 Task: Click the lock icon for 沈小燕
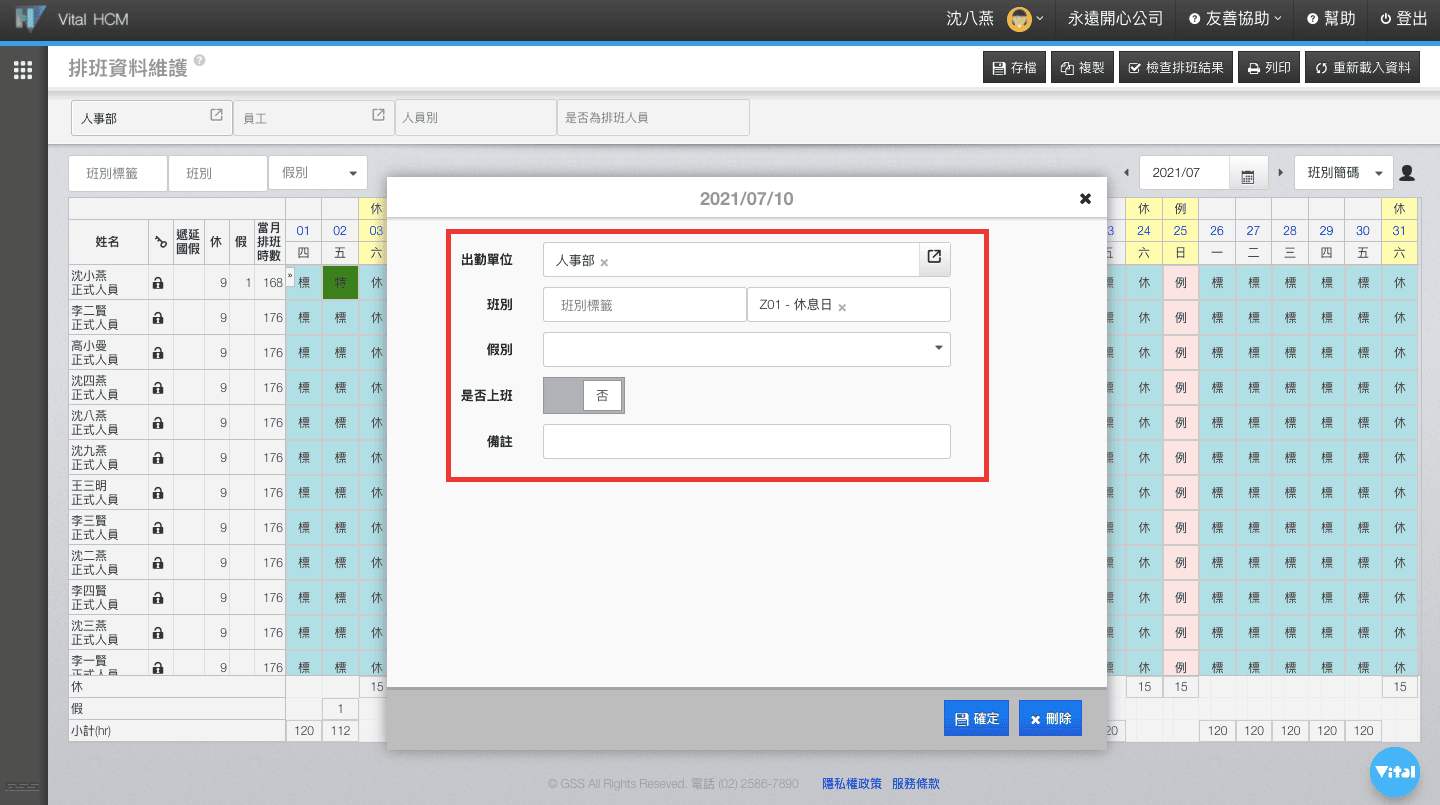click(158, 283)
